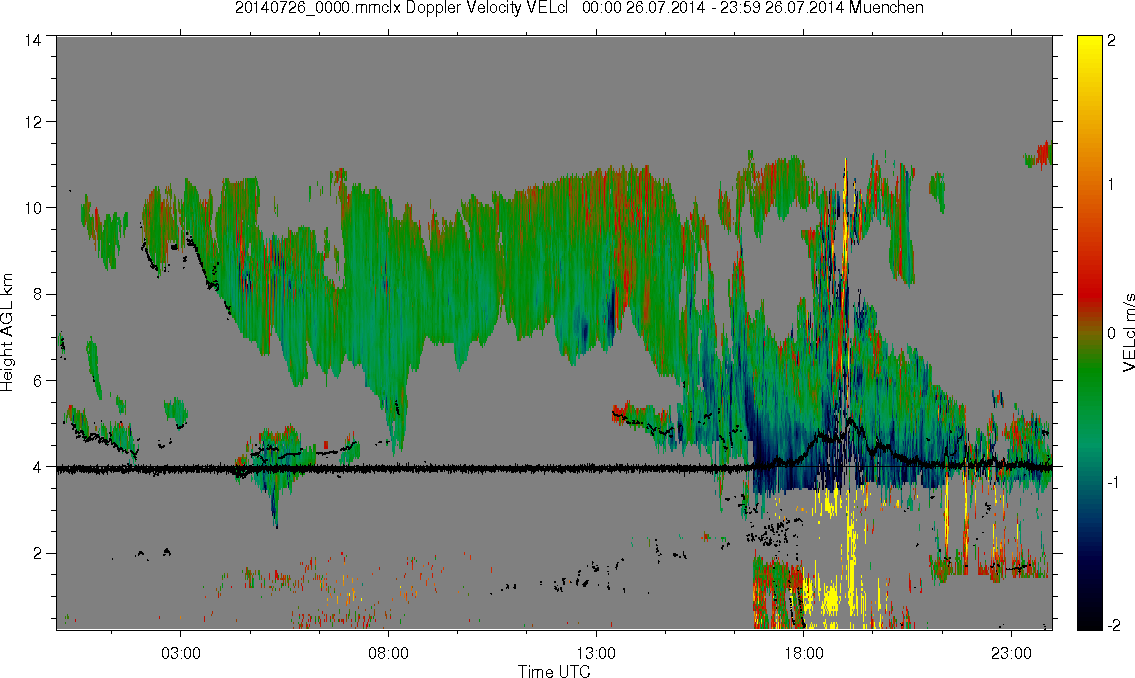Click the 12 km height tick label

pos(32,122)
